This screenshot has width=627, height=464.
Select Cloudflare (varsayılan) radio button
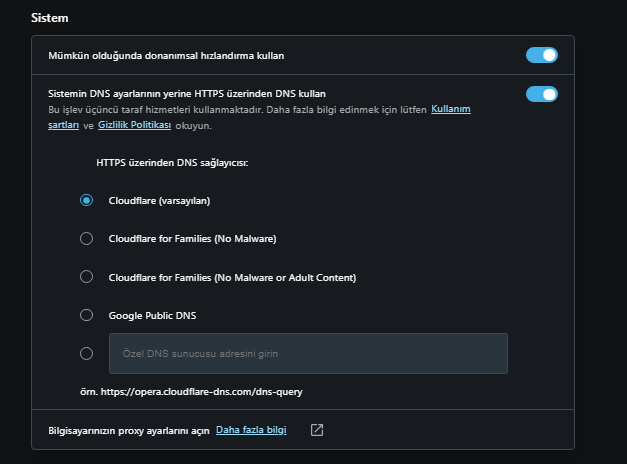[86, 200]
